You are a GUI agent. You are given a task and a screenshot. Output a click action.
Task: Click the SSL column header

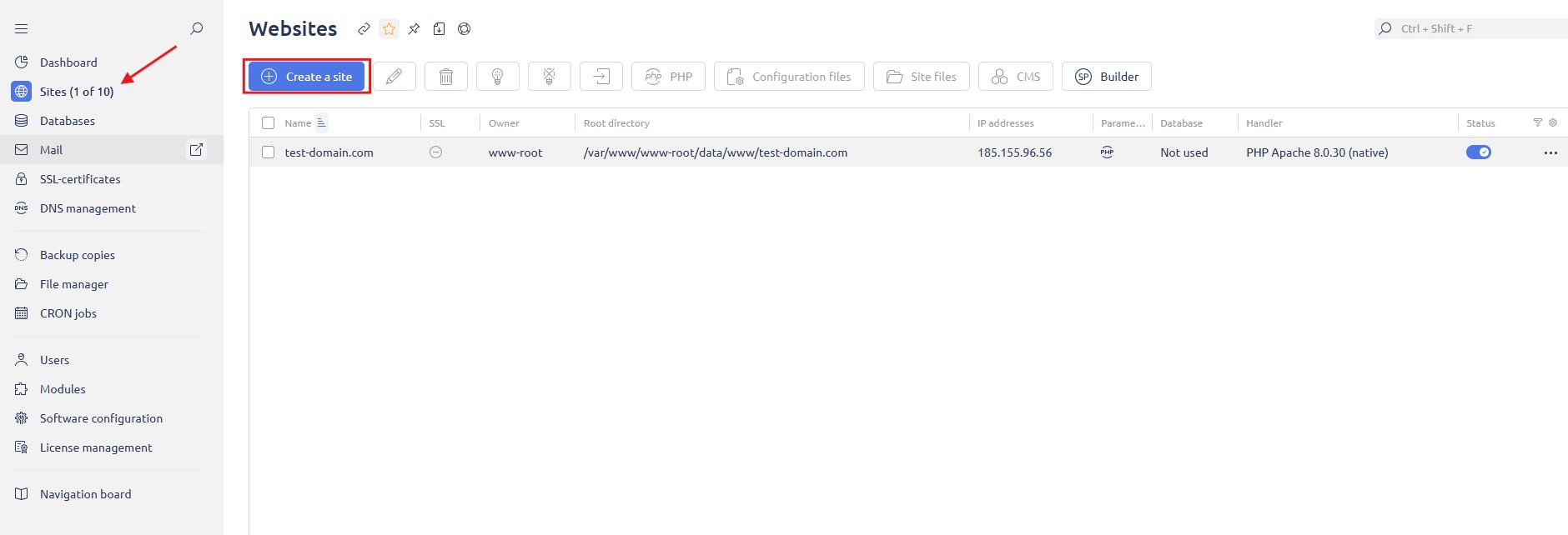pos(437,123)
